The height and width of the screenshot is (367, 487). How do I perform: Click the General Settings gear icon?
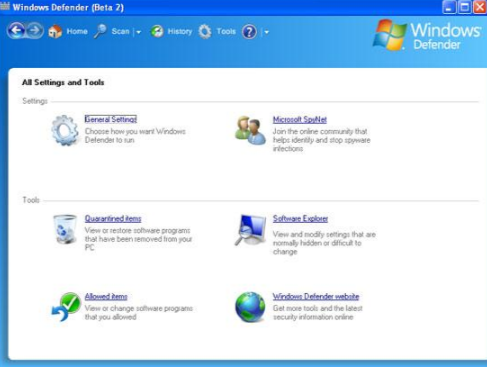click(65, 130)
